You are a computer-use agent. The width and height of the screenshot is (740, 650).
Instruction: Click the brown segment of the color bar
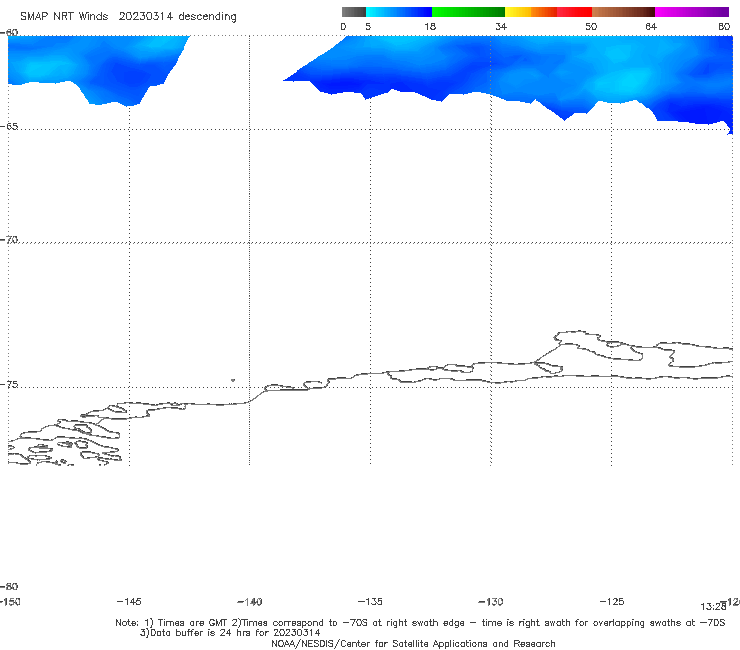623,12
